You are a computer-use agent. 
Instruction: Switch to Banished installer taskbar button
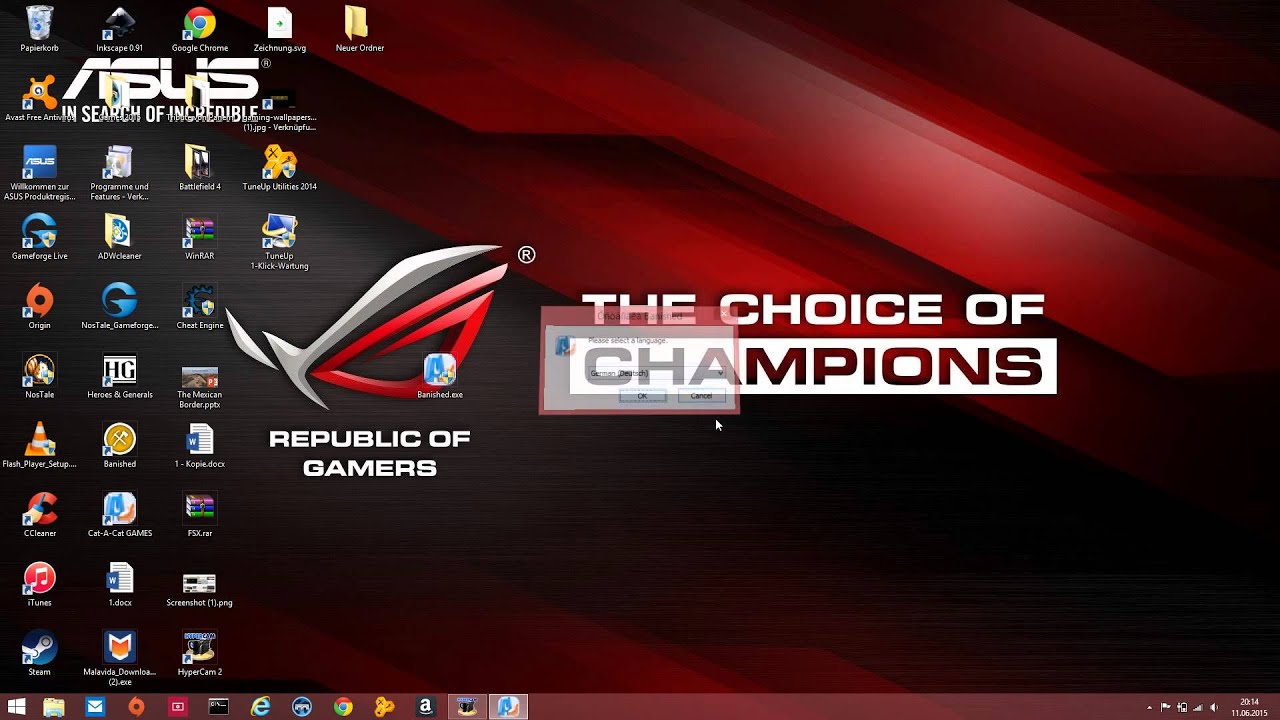click(508, 707)
